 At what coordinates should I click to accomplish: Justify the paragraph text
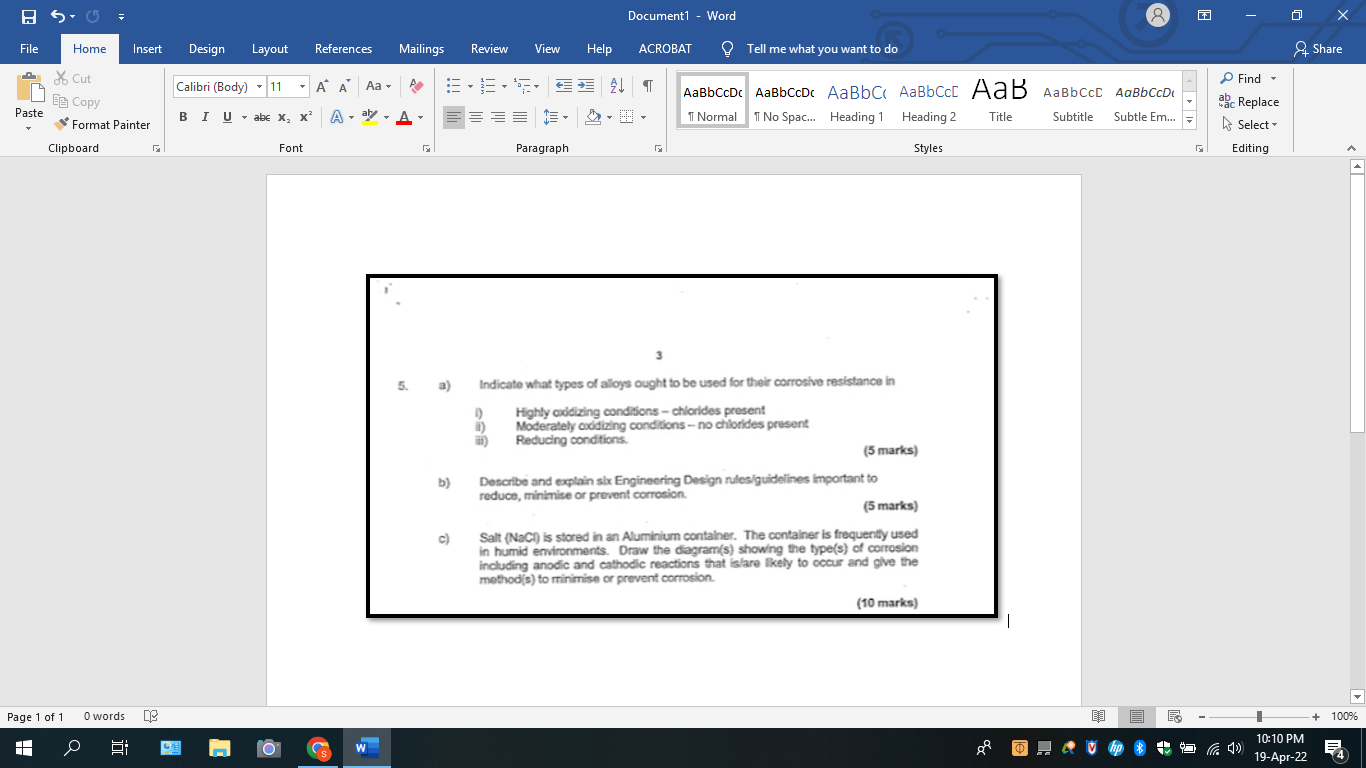tap(519, 117)
